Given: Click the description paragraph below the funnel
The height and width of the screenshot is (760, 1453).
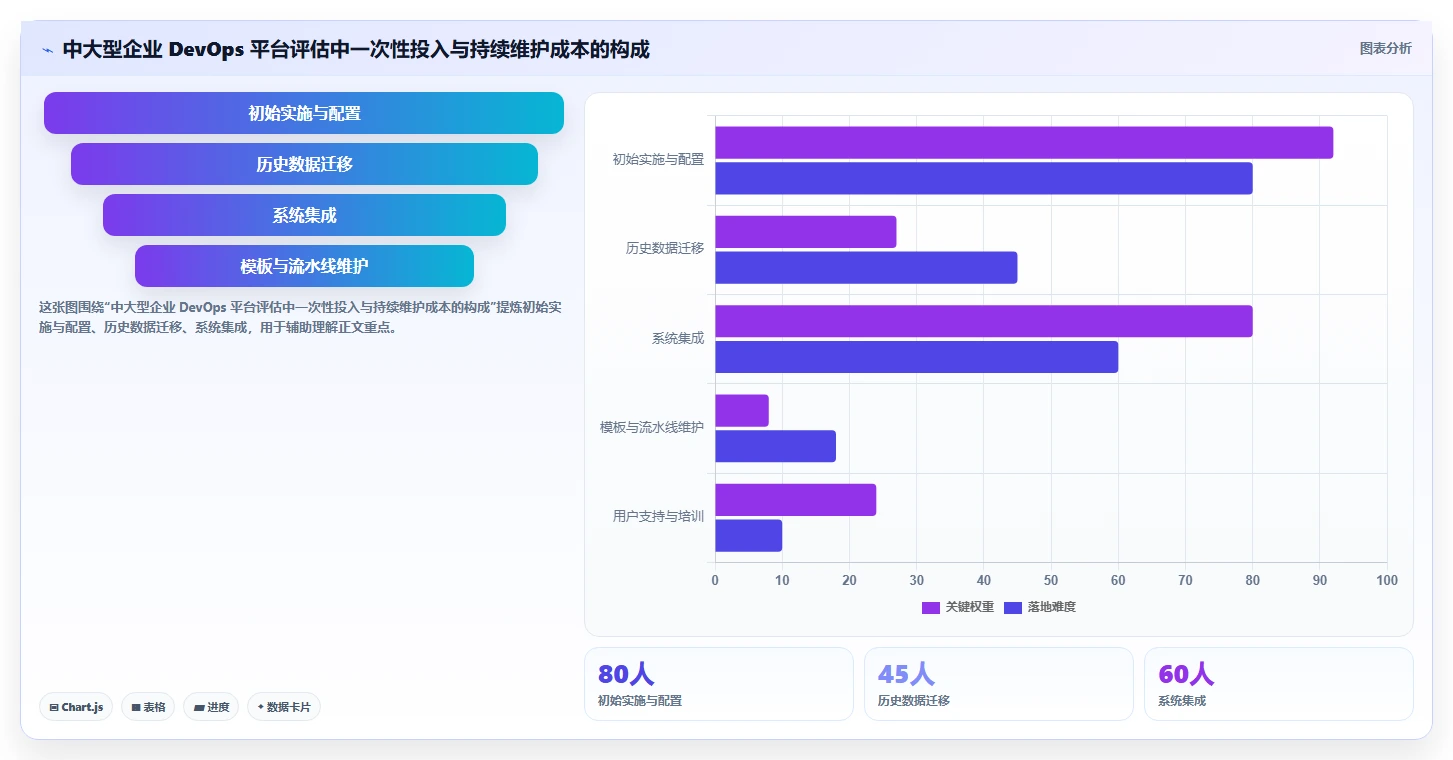Looking at the screenshot, I should (300, 317).
